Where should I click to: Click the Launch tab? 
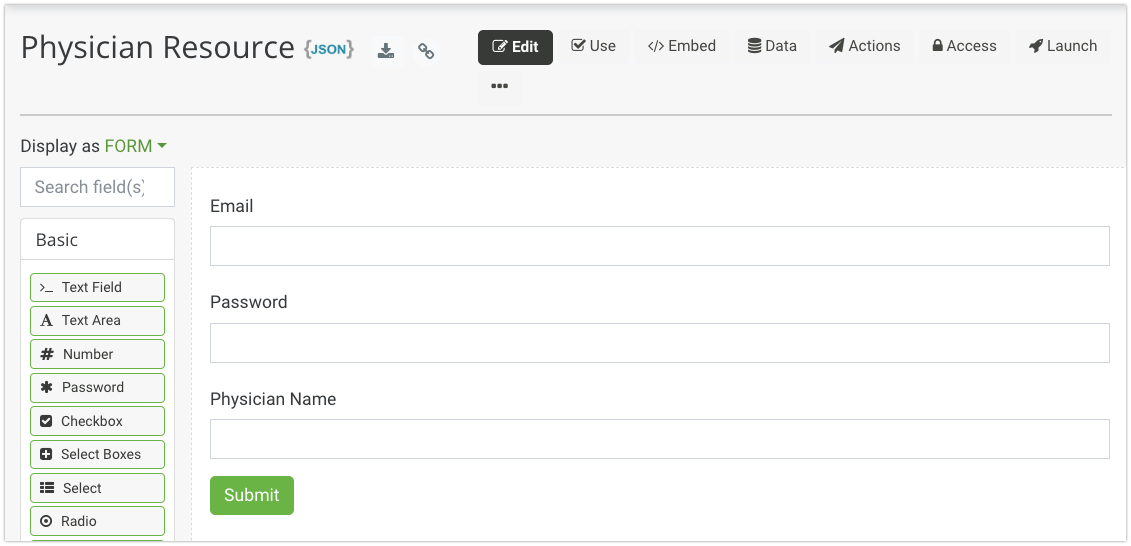(1062, 46)
